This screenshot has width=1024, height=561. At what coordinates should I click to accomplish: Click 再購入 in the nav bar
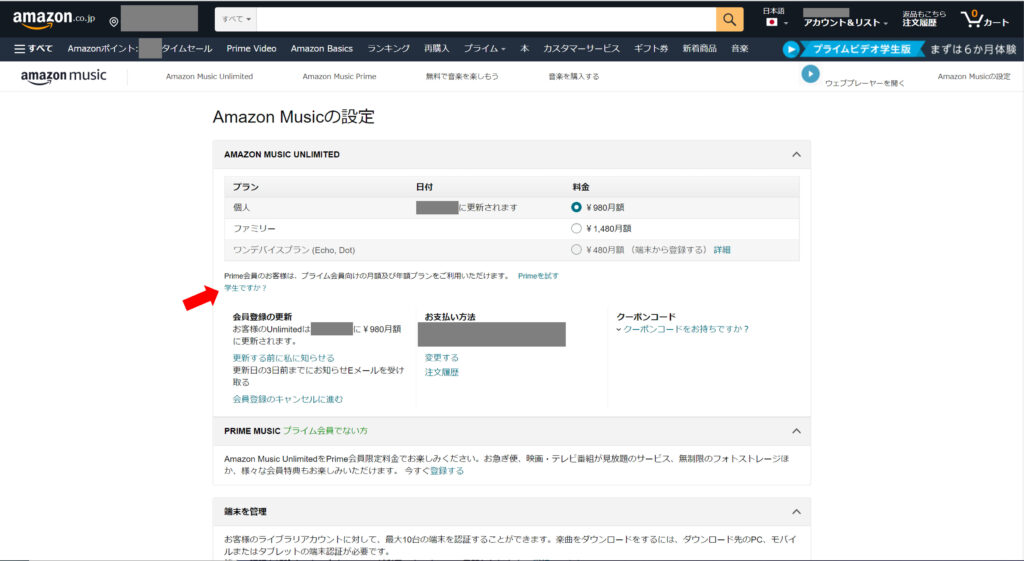coord(436,49)
